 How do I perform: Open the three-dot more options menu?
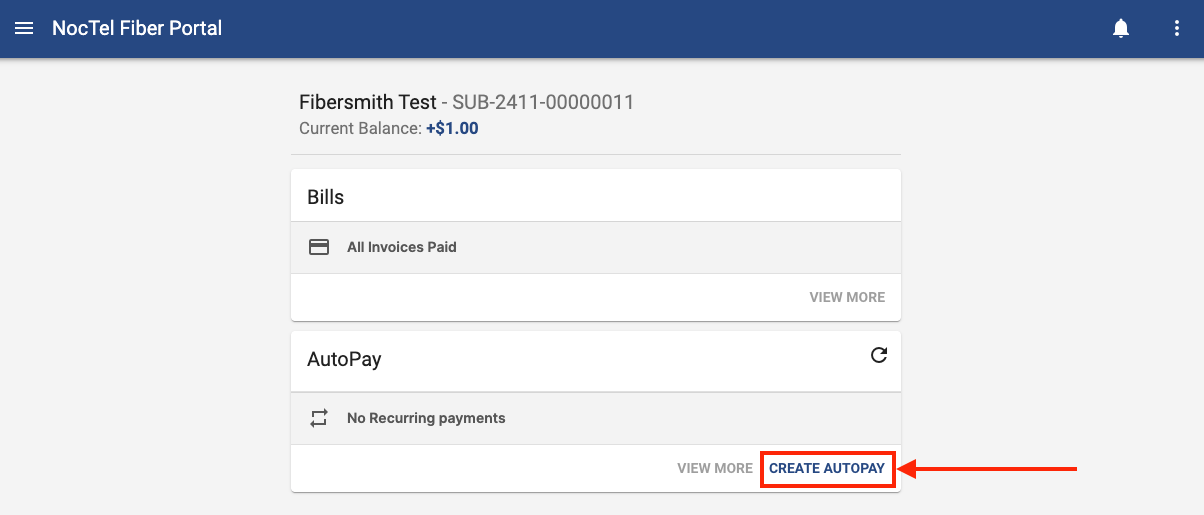coord(1177,28)
